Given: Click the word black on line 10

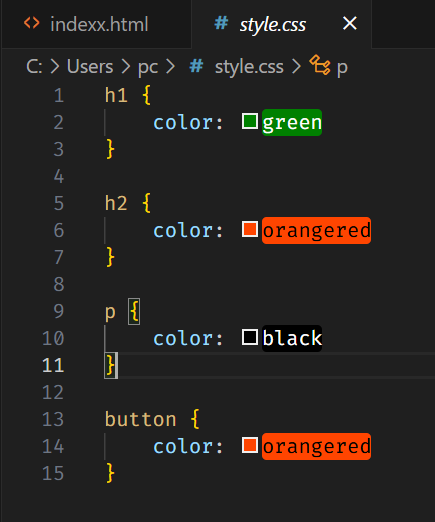Looking at the screenshot, I should (292, 339).
